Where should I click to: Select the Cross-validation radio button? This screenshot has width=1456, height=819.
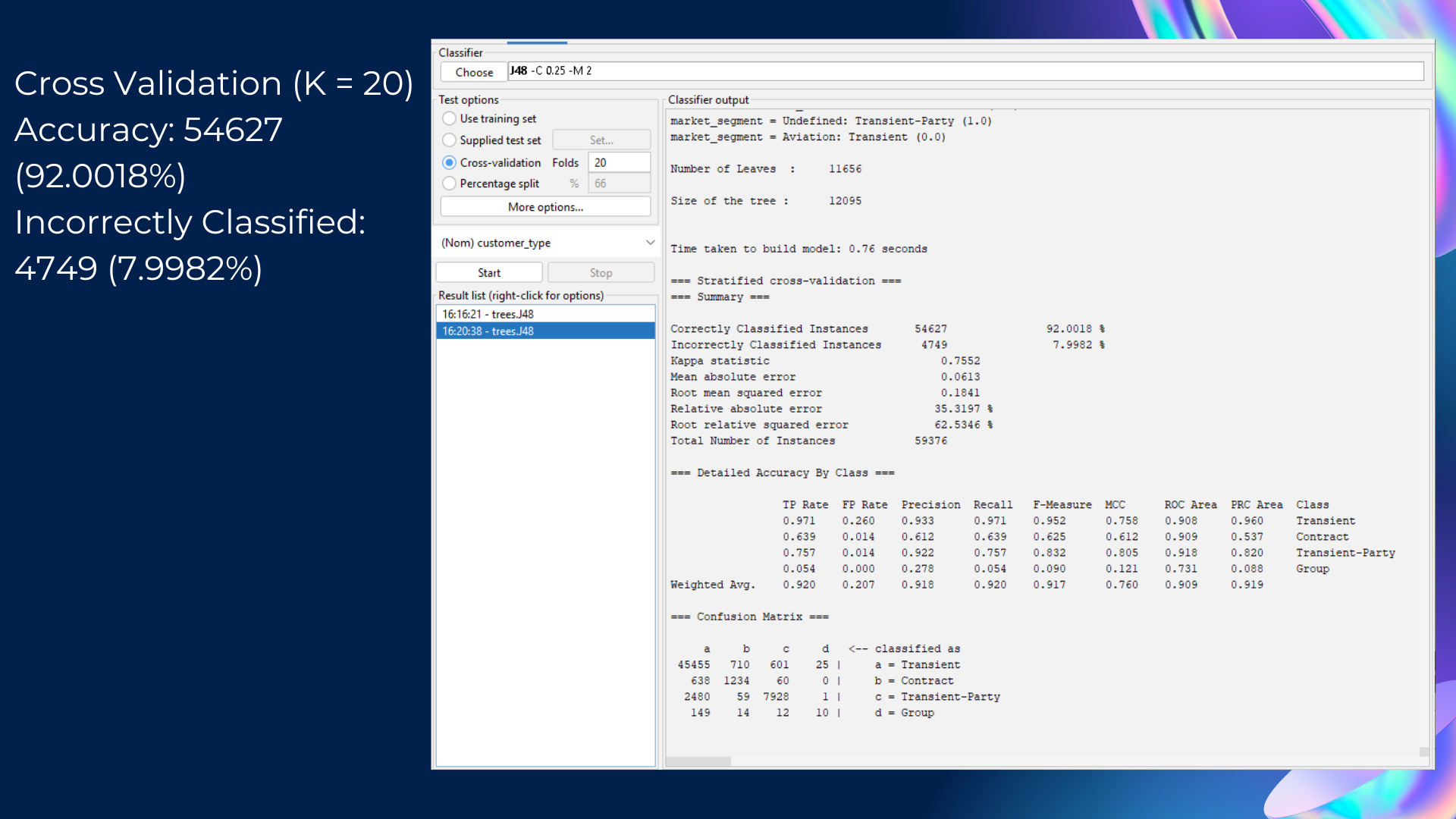point(449,162)
